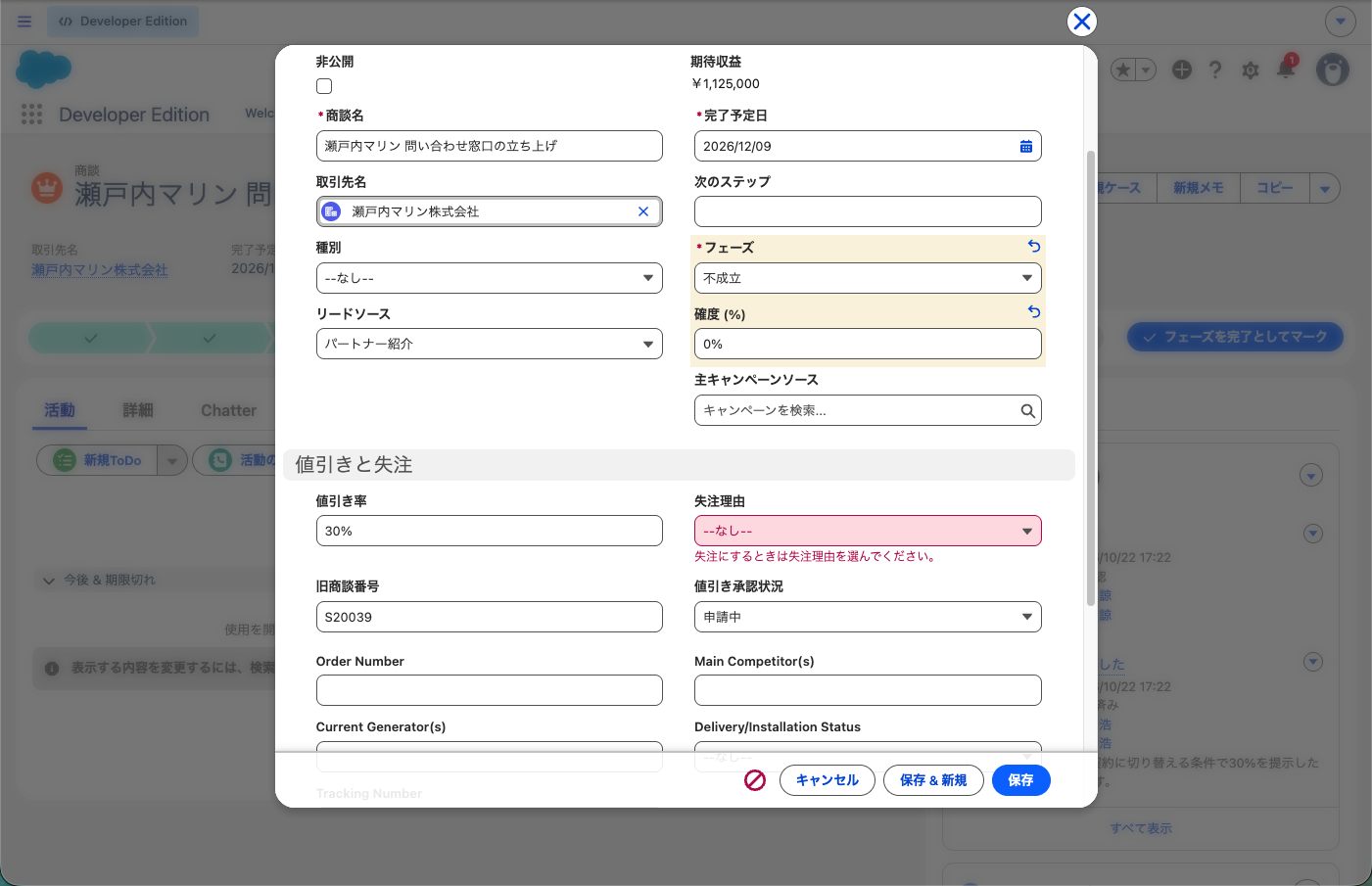
Task: Click the 主キャンペーンソース search magnifier
Action: point(1027,411)
